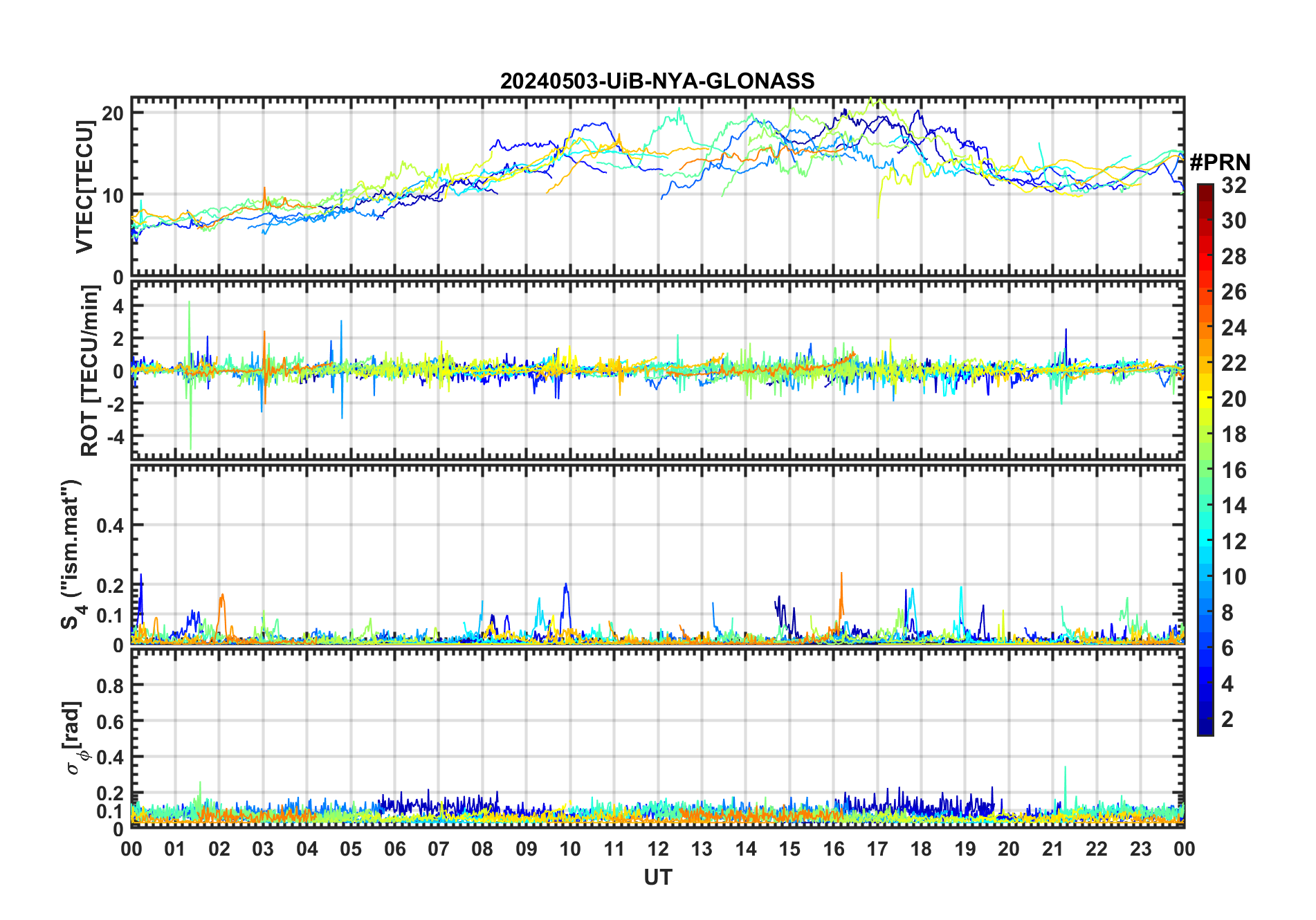Click S4 axis tick label 0.4
The height and width of the screenshot is (920, 1316).
point(110,526)
